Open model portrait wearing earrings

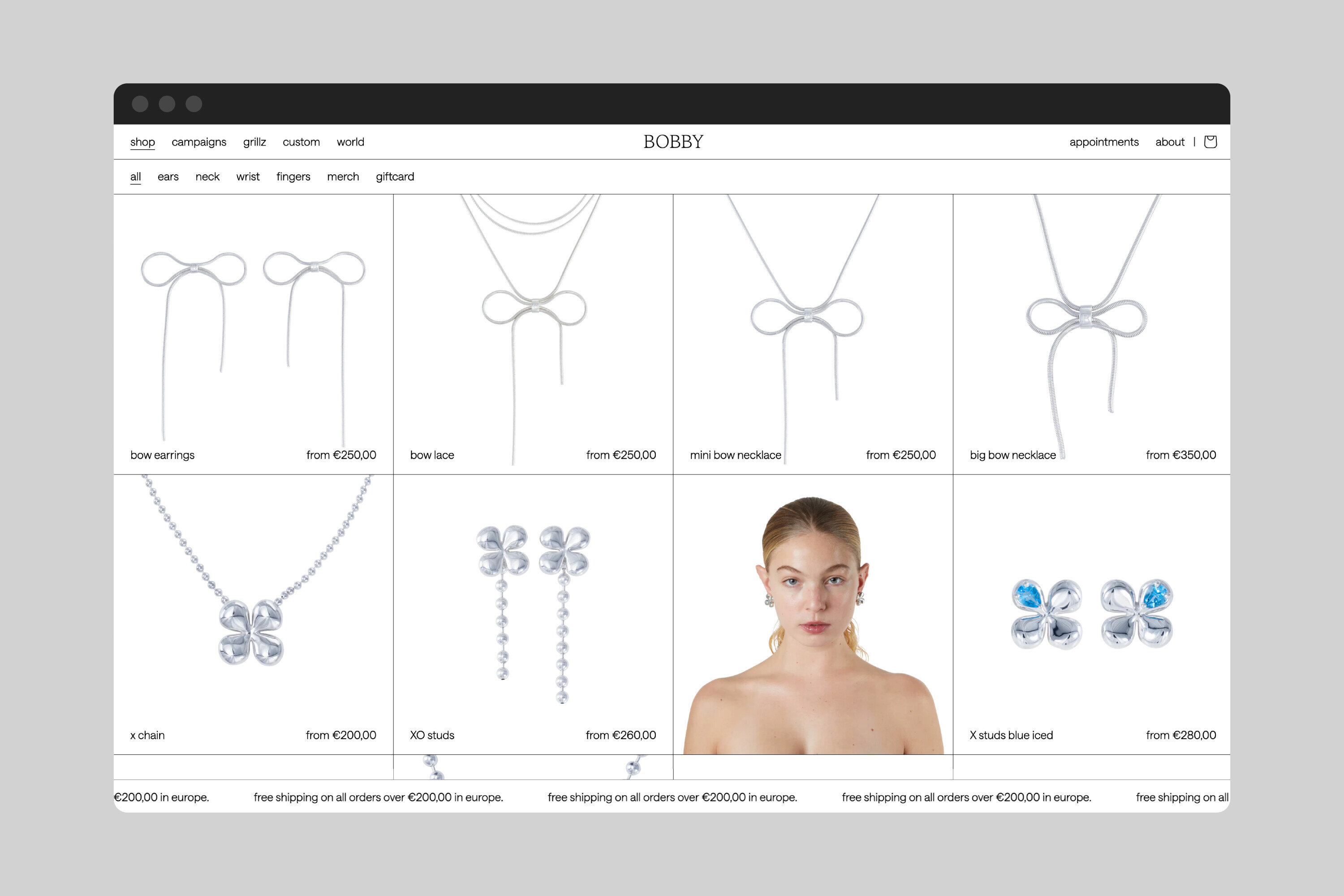coord(813,614)
